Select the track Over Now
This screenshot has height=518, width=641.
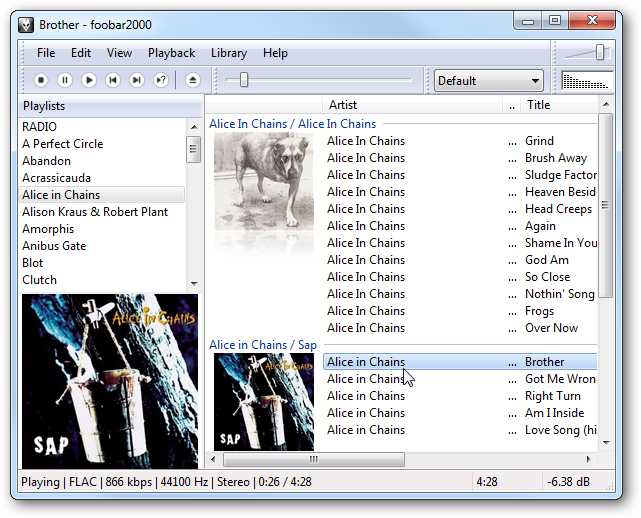460,328
